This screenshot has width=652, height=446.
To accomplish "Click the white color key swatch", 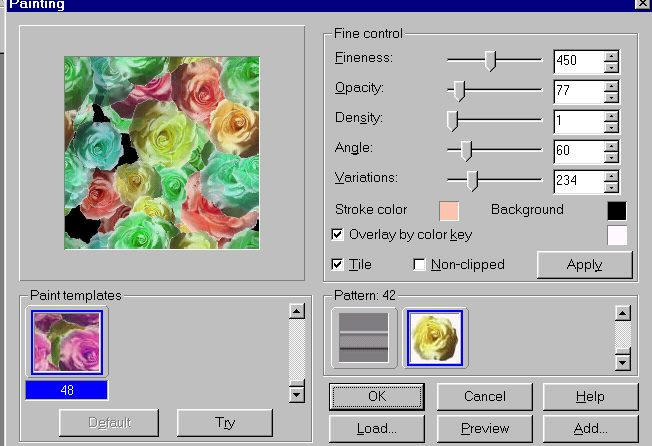I will (616, 235).
